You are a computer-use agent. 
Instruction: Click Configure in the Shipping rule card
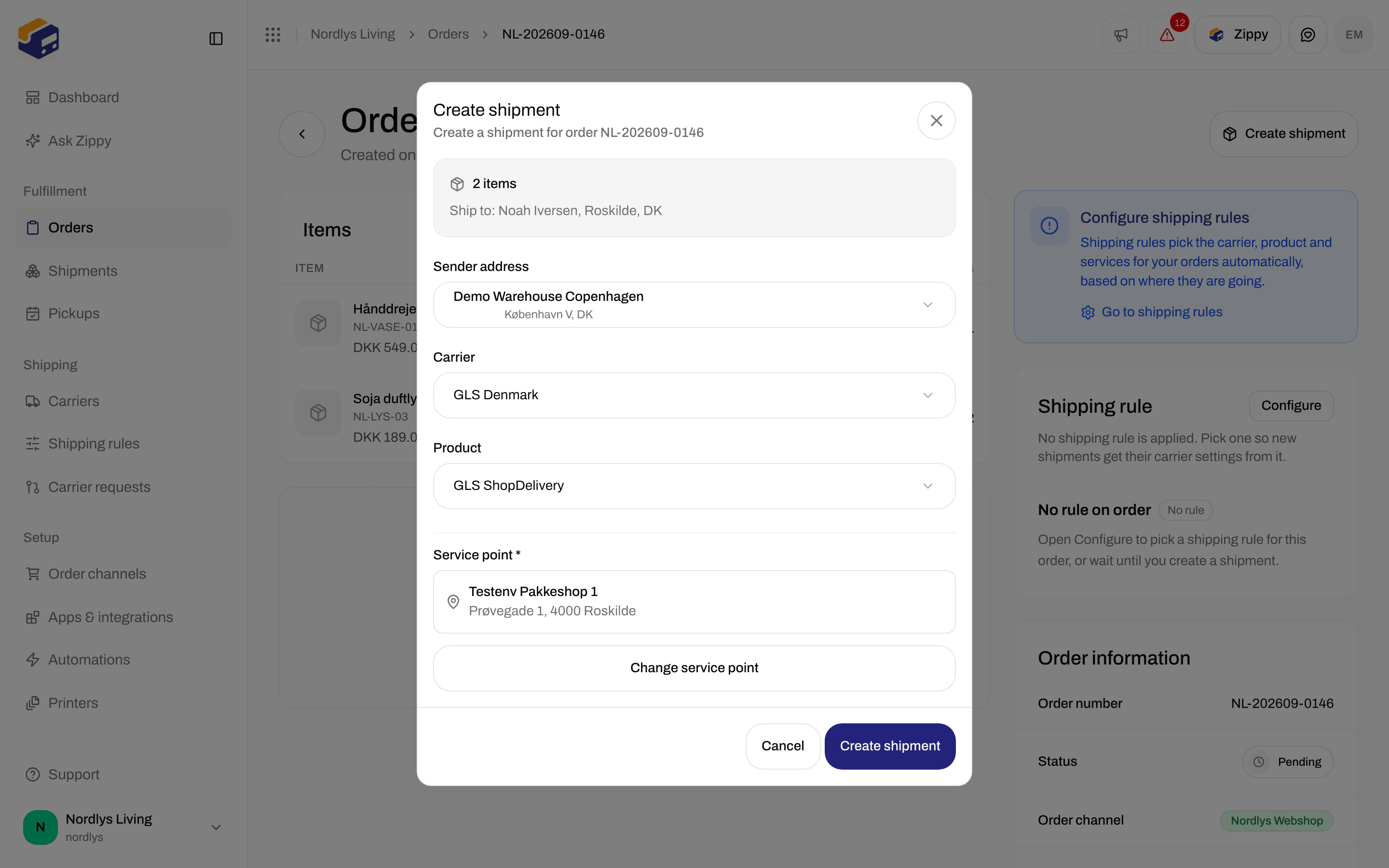(1291, 406)
